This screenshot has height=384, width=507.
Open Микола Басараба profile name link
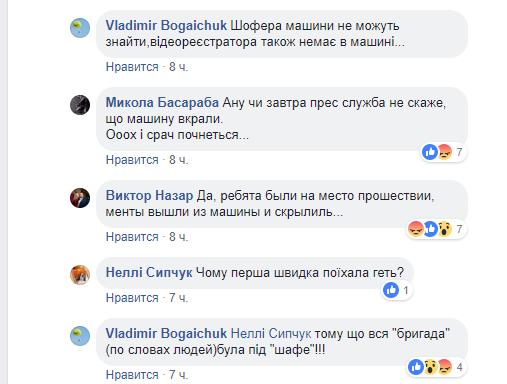162,103
